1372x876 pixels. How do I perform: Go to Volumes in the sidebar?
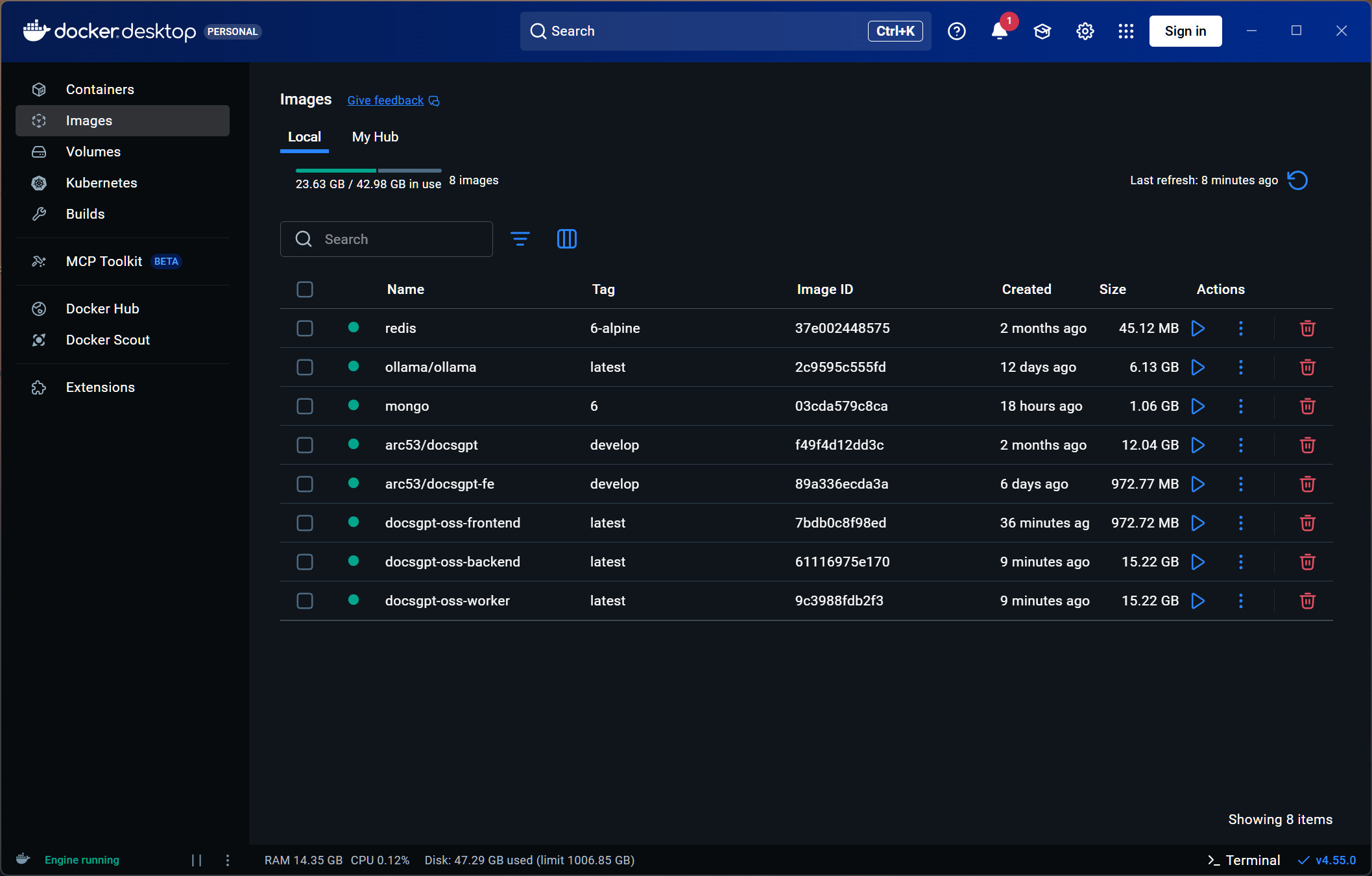pyautogui.click(x=93, y=152)
